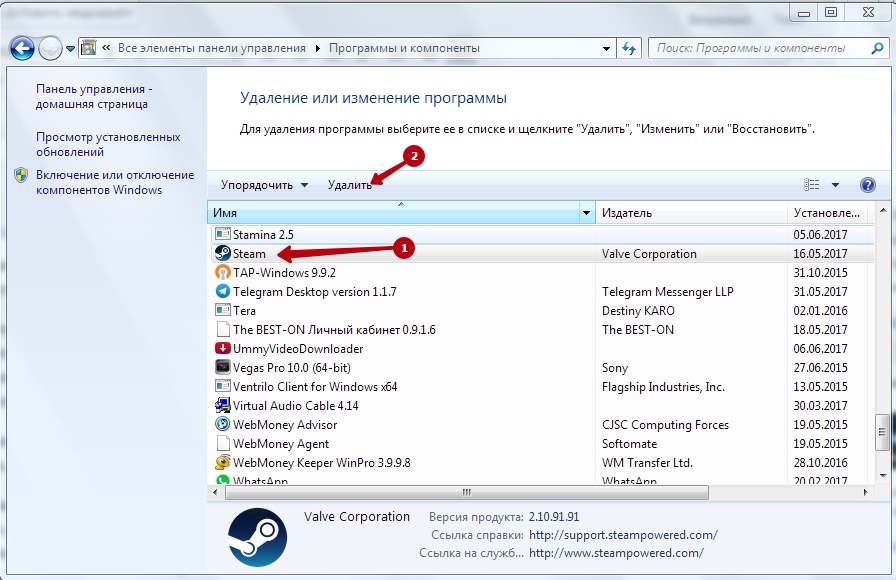
Task: Click publisher 'Telegram Messenger LLP' cell
Action: point(667,291)
